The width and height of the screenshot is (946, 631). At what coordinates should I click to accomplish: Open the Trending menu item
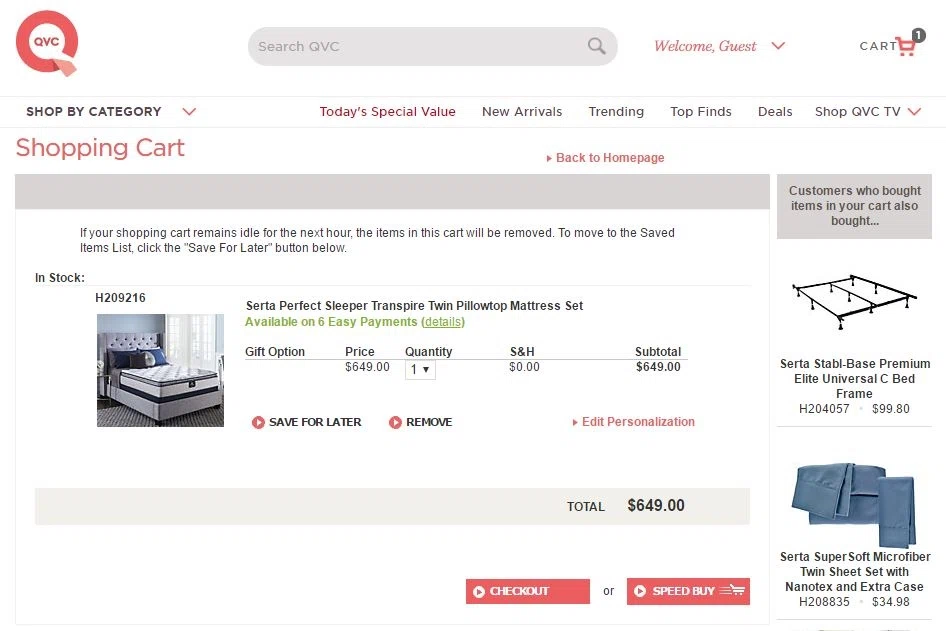pos(616,112)
